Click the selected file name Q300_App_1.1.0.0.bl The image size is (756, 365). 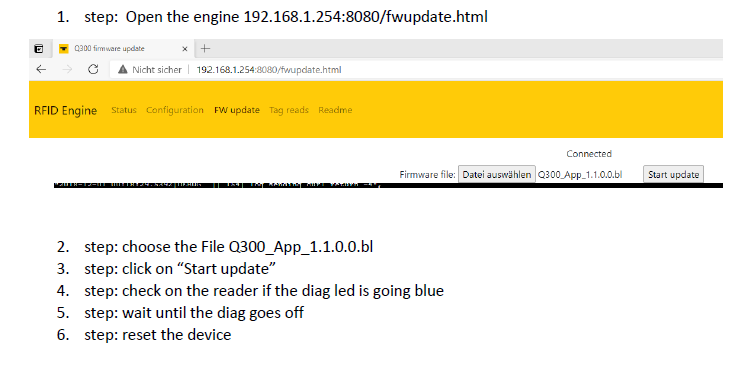coord(580,175)
